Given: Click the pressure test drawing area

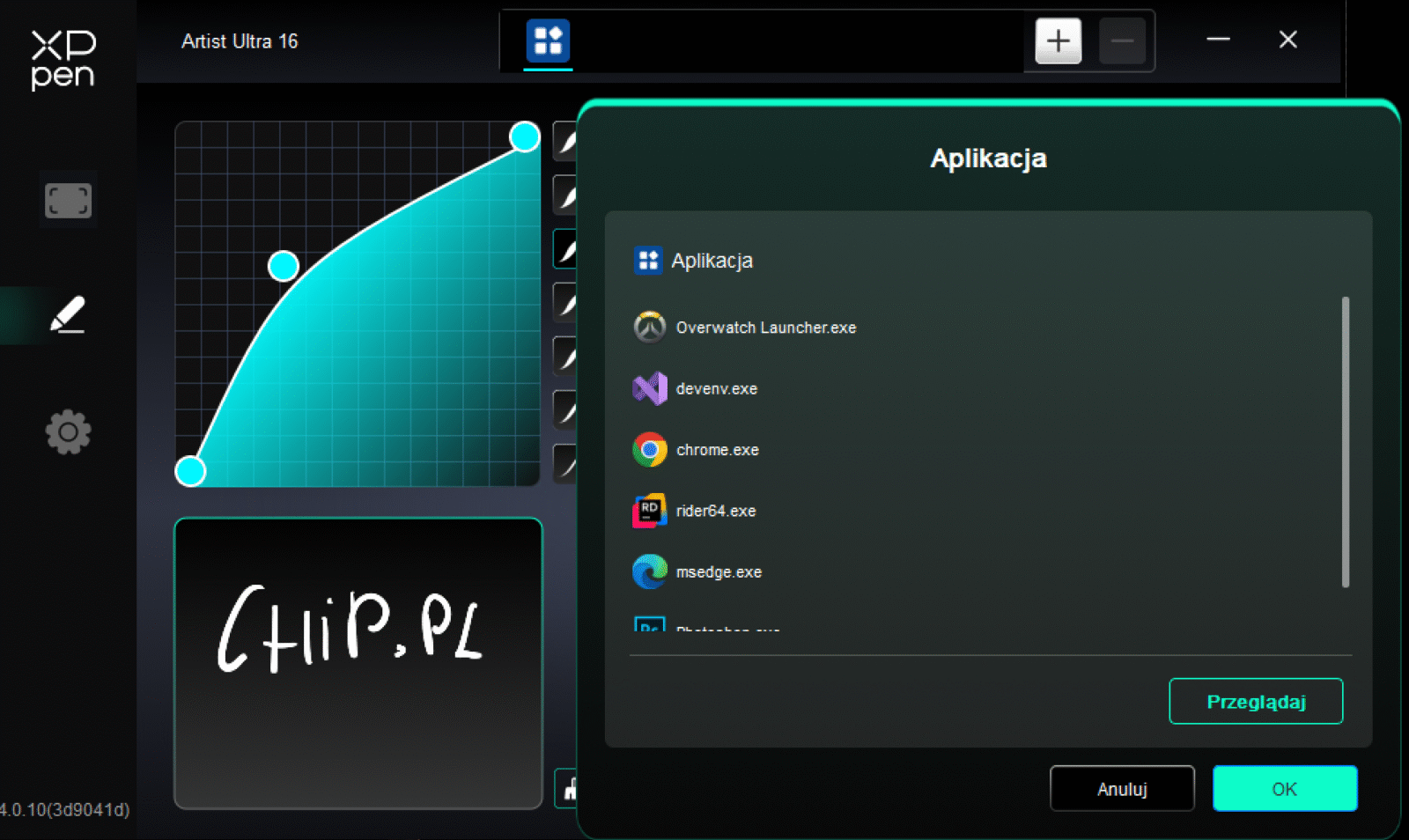Looking at the screenshot, I should [358, 663].
